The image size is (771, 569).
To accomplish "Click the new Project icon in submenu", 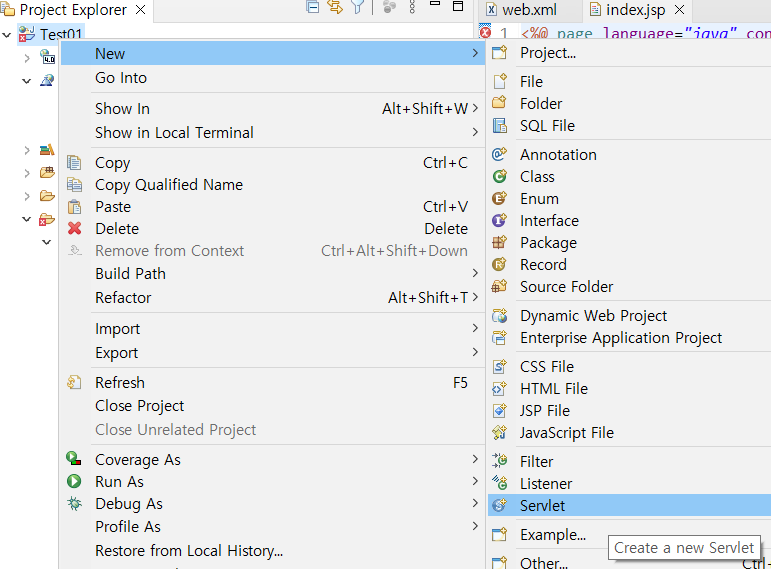I will [x=500, y=52].
